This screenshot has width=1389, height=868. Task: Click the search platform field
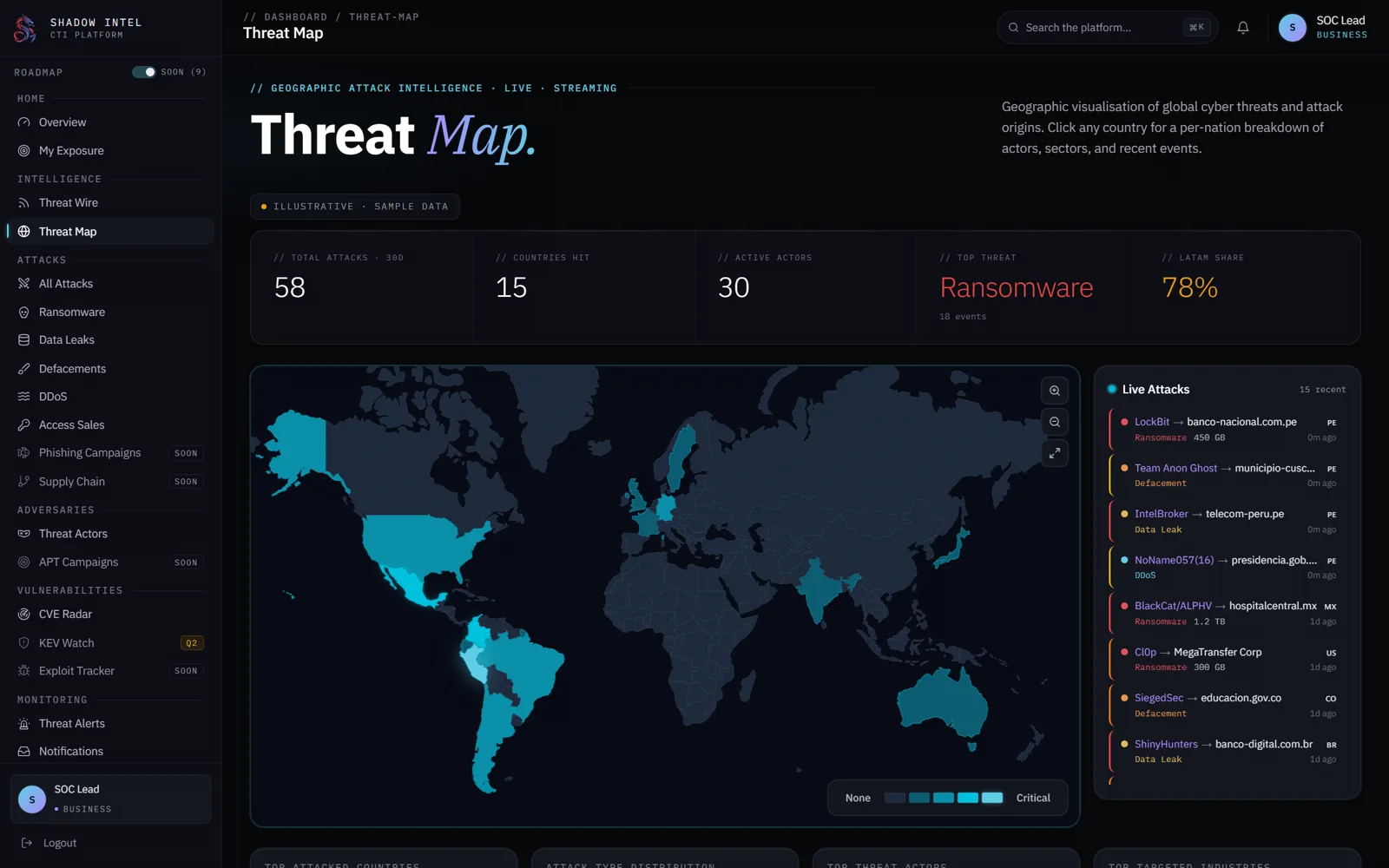1107,28
